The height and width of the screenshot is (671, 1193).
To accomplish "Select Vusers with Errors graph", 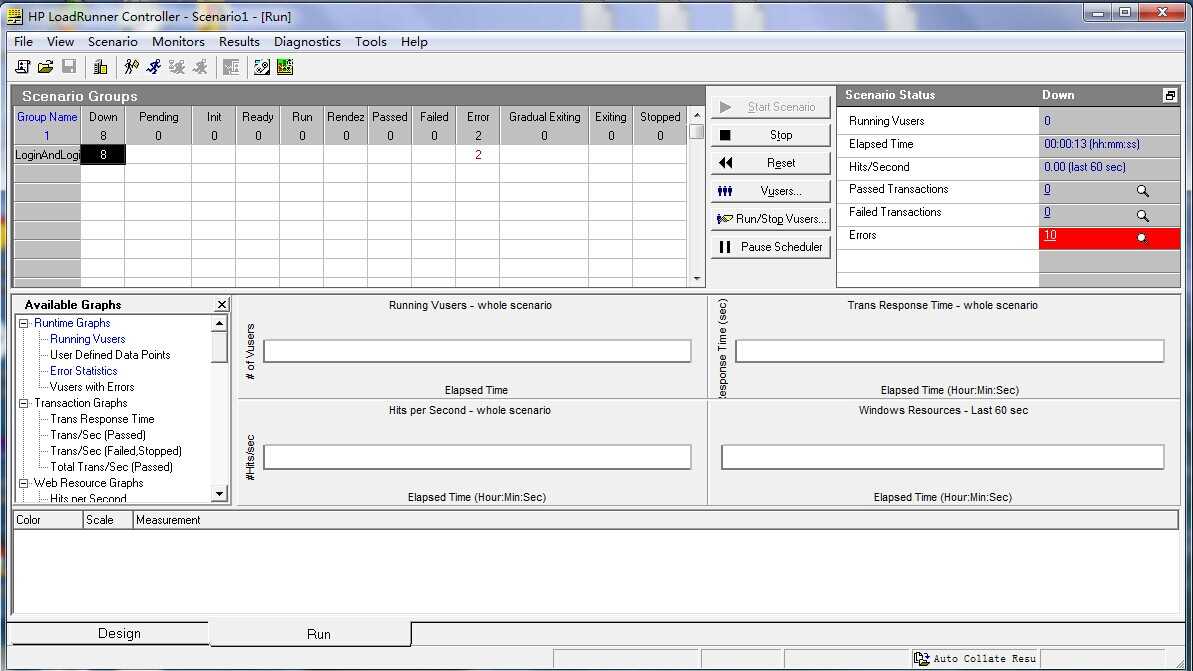I will pos(92,387).
